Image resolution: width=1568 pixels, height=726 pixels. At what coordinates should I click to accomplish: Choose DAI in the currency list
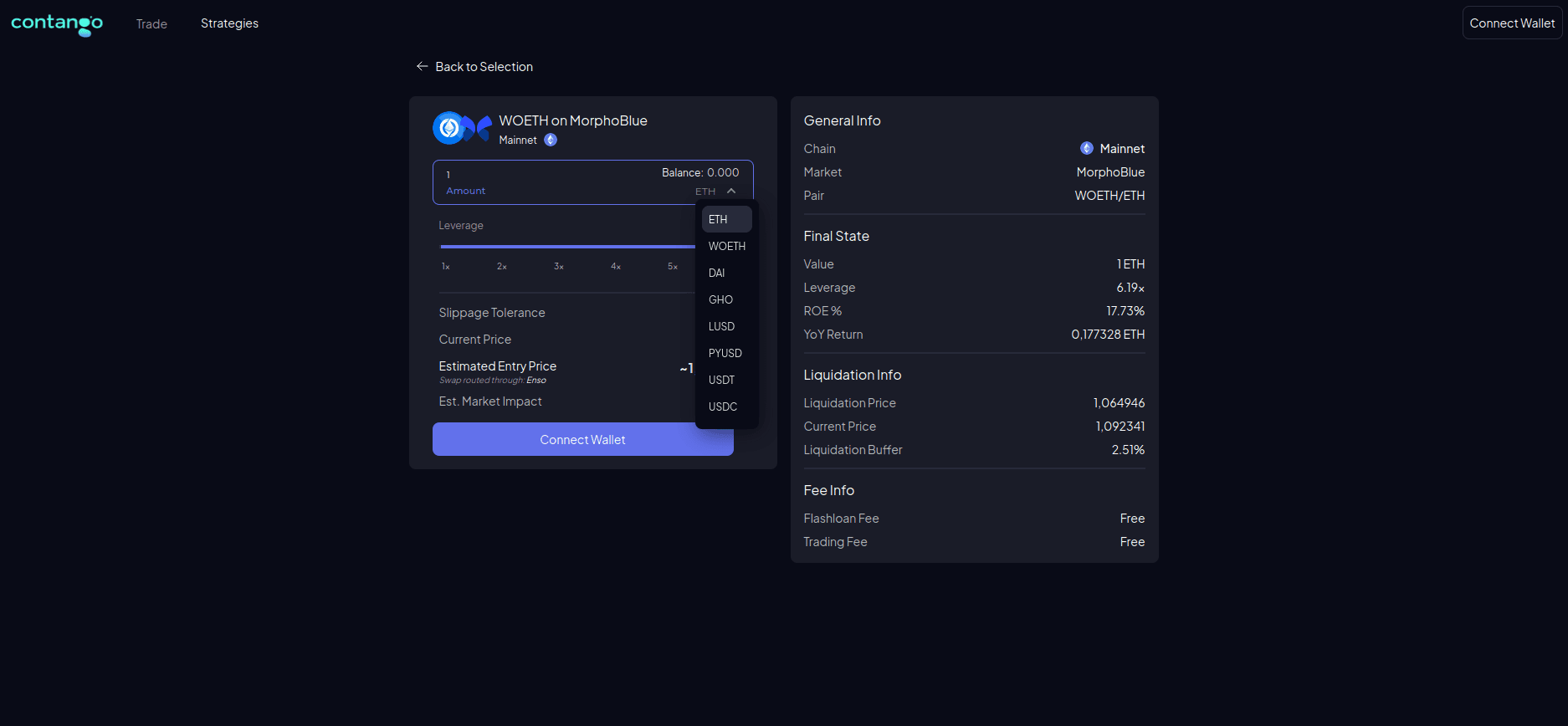pyautogui.click(x=726, y=273)
